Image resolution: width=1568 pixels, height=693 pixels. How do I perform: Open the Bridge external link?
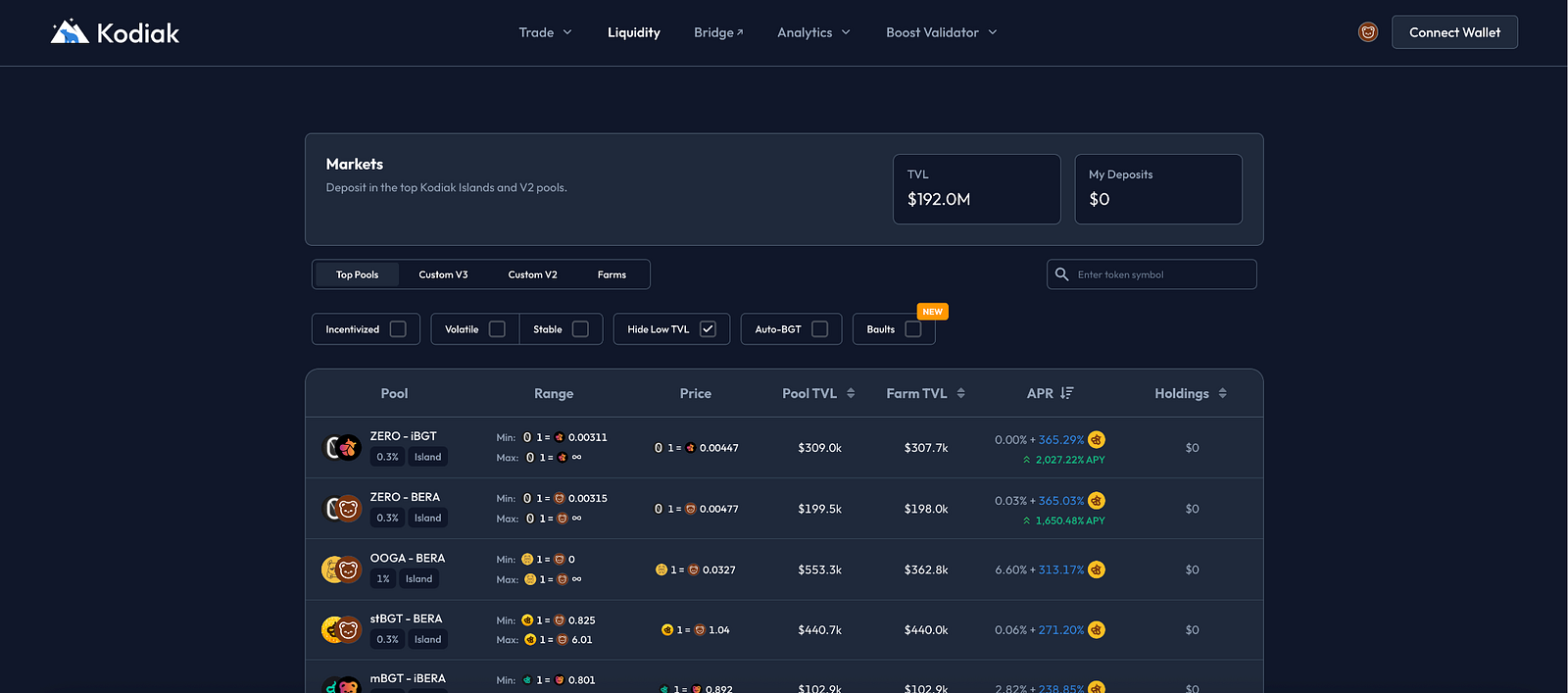pyautogui.click(x=718, y=32)
